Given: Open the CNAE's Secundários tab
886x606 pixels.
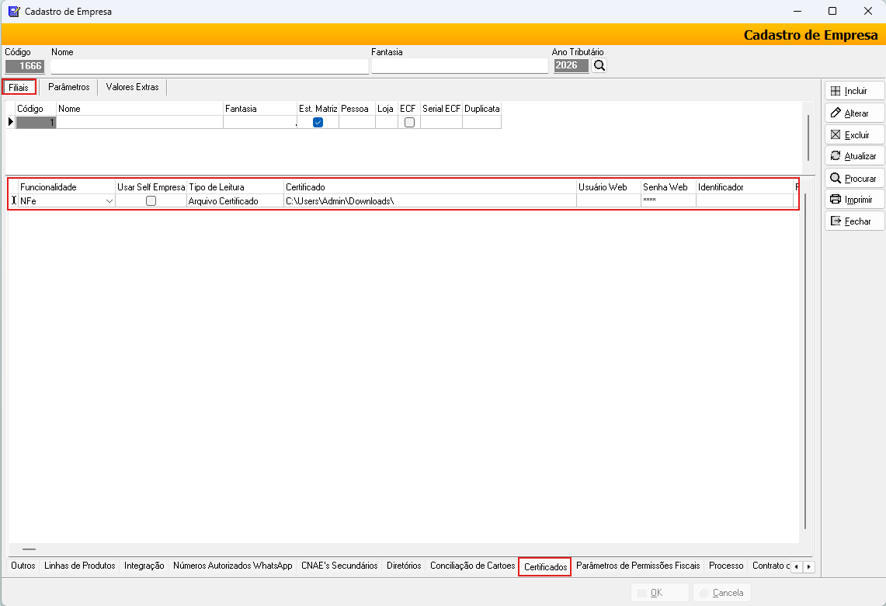Looking at the screenshot, I should [x=340, y=566].
